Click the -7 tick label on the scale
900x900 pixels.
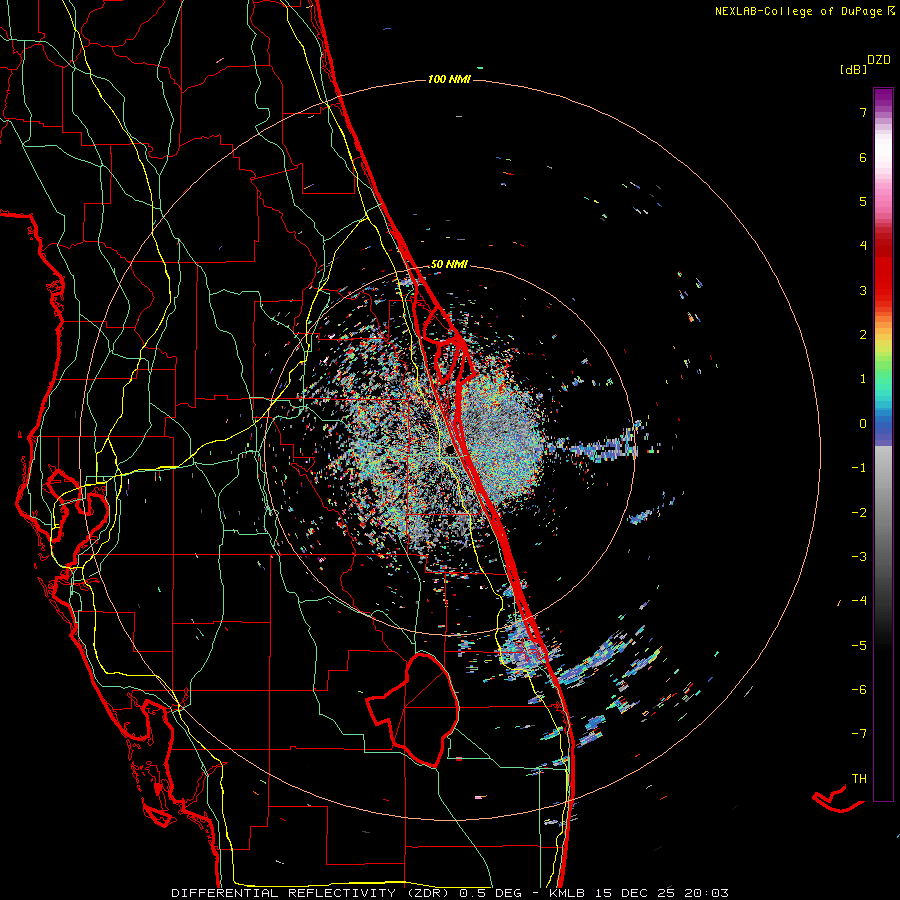859,734
